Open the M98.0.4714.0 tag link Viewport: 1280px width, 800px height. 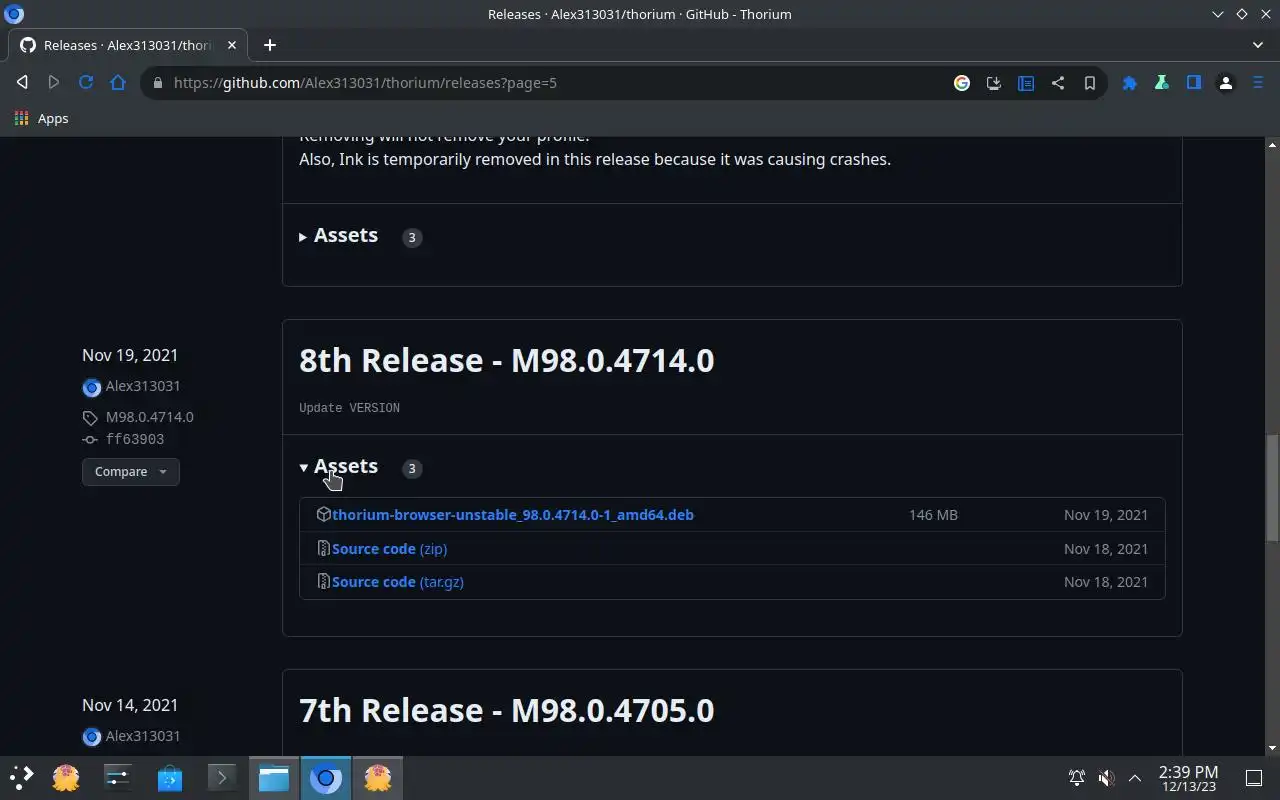tap(150, 417)
